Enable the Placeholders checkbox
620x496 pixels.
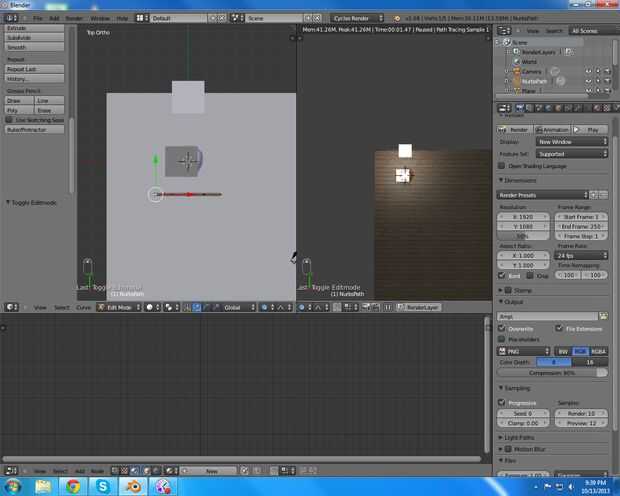[x=501, y=339]
